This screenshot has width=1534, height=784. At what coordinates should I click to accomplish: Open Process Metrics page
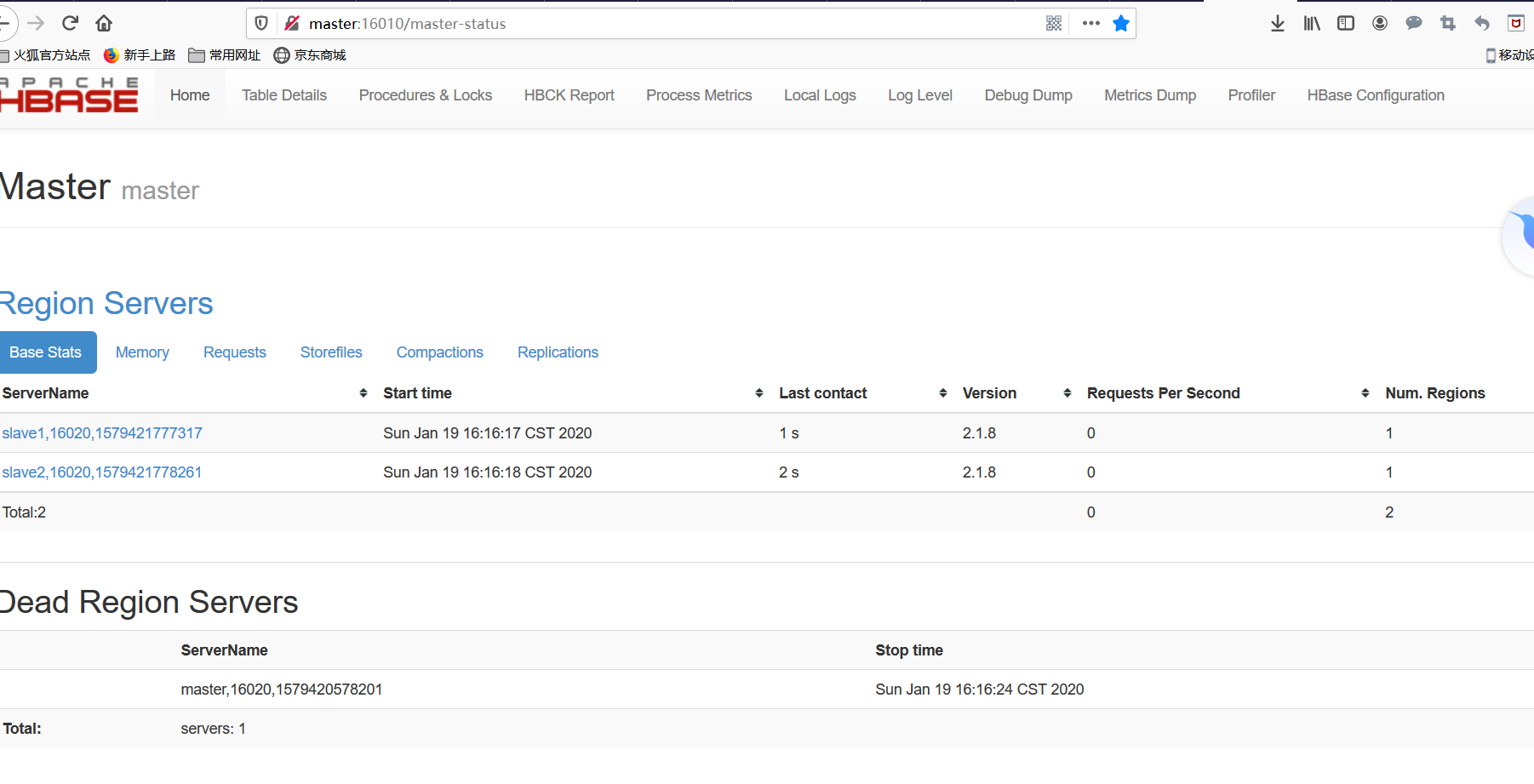[x=699, y=95]
